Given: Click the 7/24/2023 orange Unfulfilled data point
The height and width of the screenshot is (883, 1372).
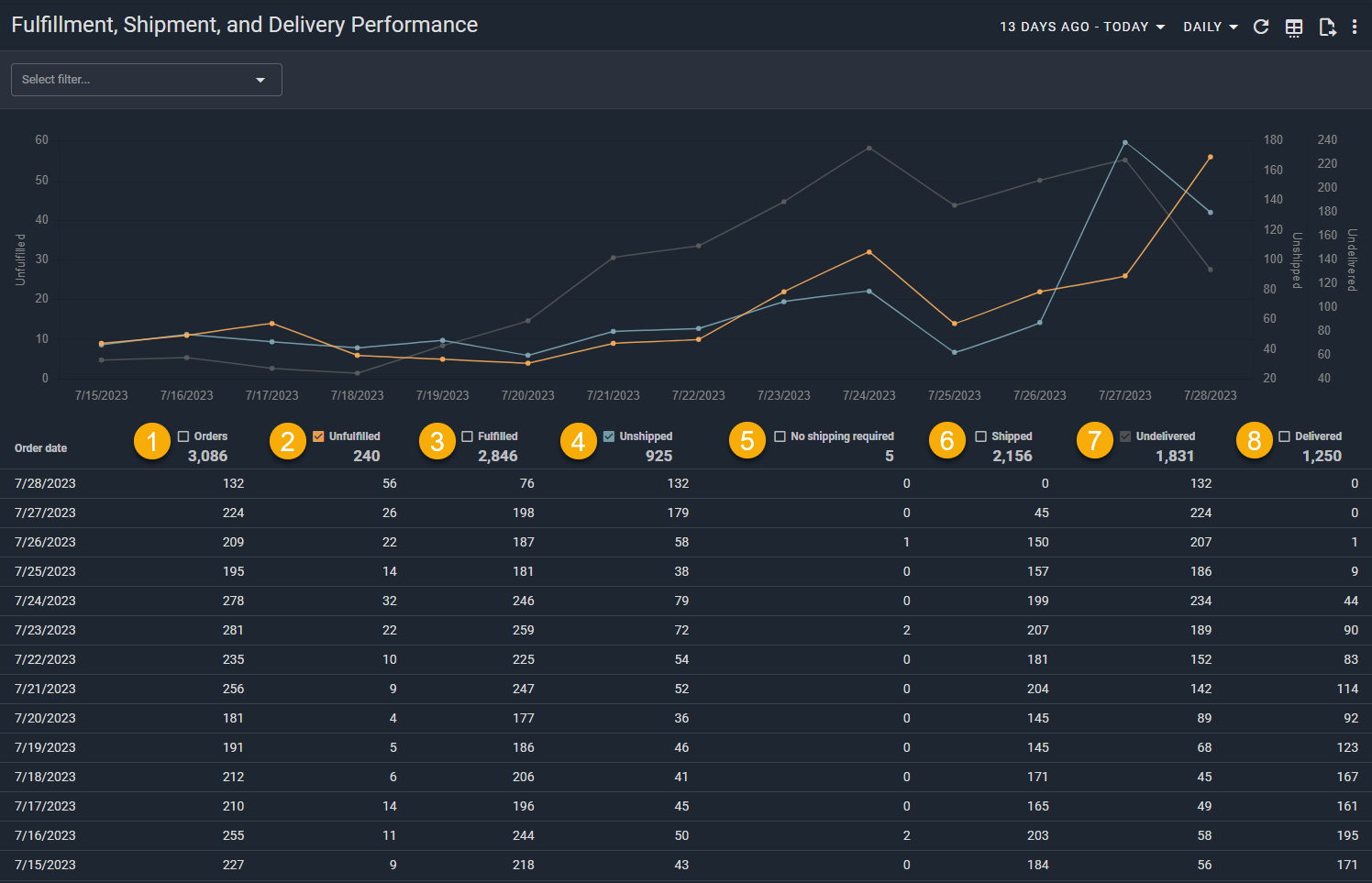Looking at the screenshot, I should [869, 252].
